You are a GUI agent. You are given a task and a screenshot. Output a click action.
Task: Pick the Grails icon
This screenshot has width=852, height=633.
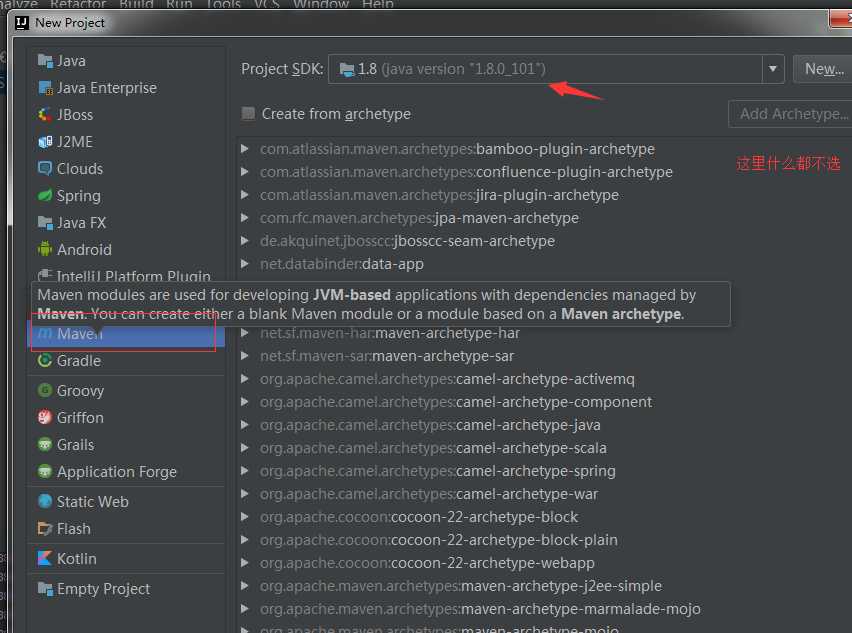point(45,444)
